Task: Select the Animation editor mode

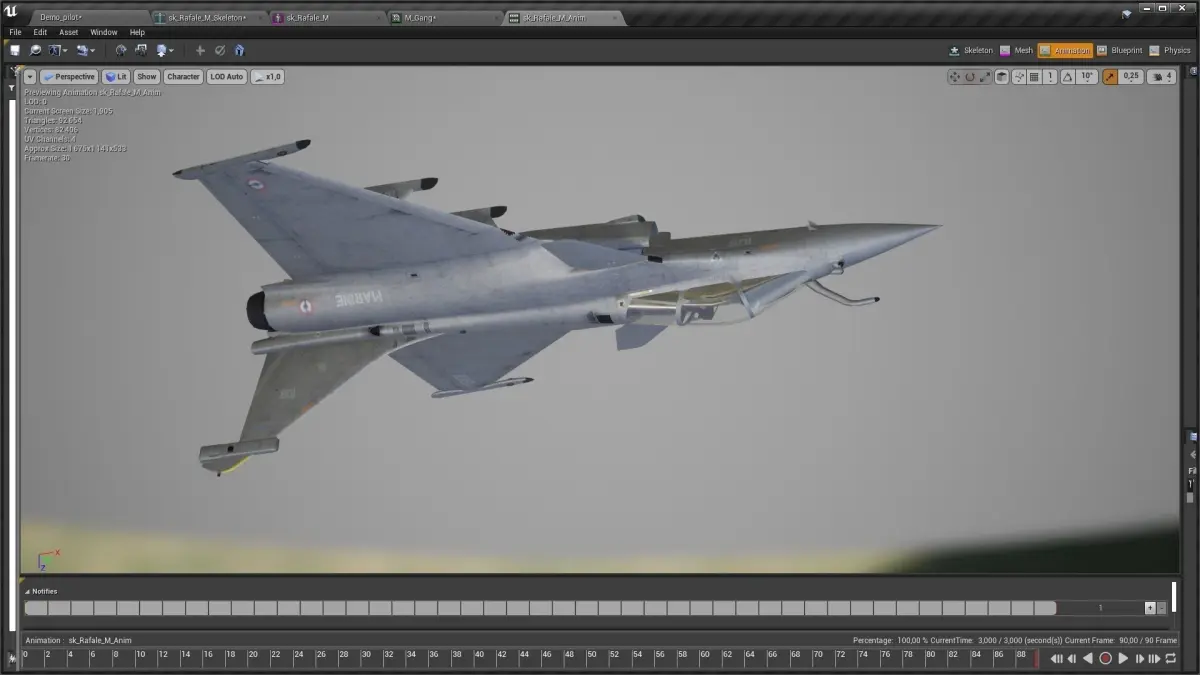Action: tap(1064, 50)
